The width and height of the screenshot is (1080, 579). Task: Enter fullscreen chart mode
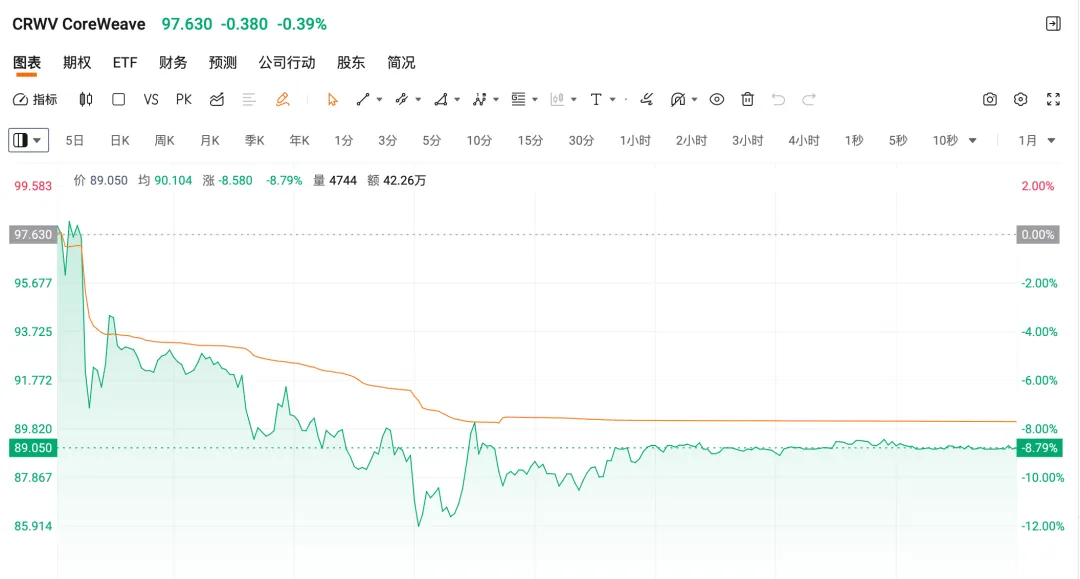point(1053,100)
